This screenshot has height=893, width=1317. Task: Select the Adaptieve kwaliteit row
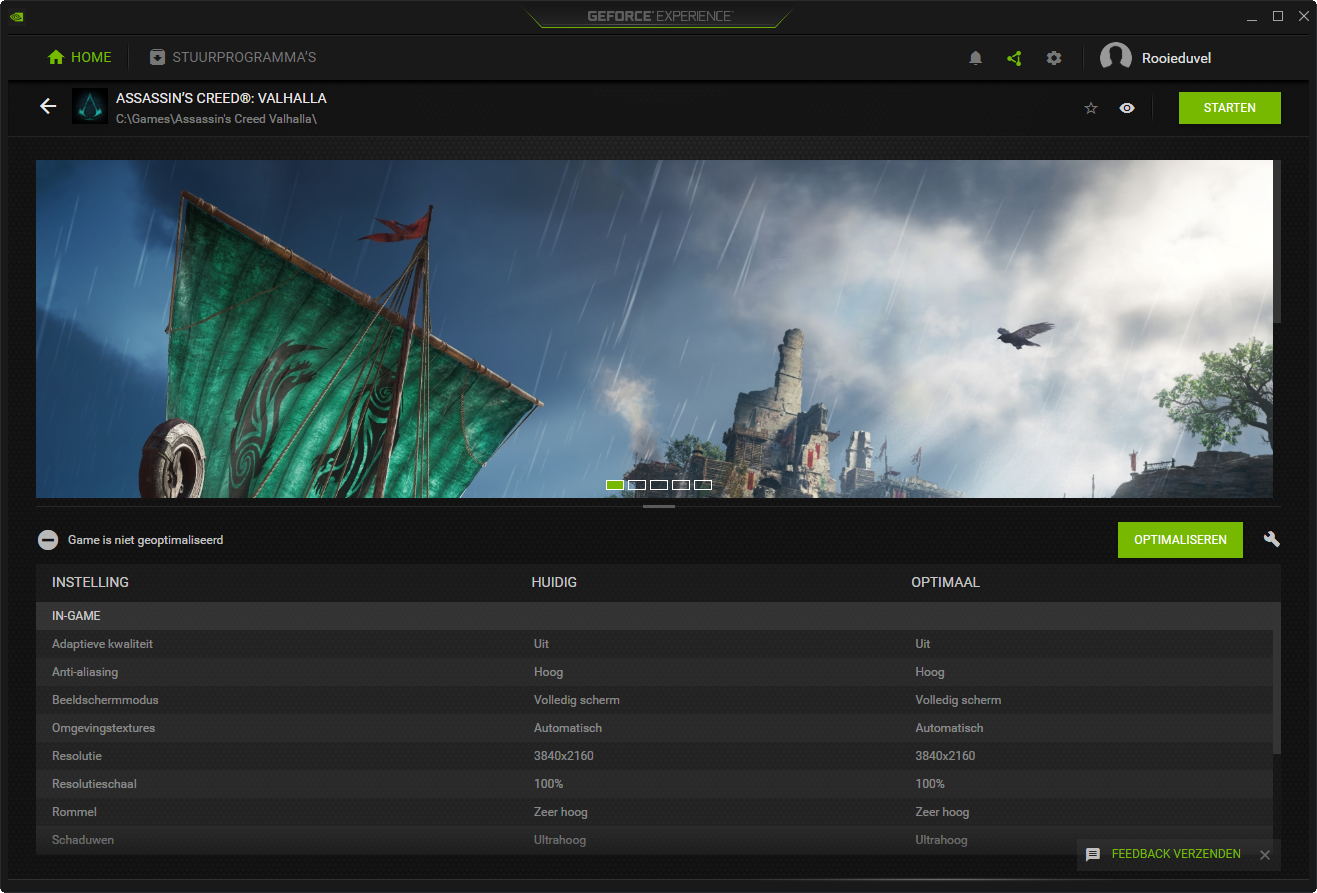[654, 644]
